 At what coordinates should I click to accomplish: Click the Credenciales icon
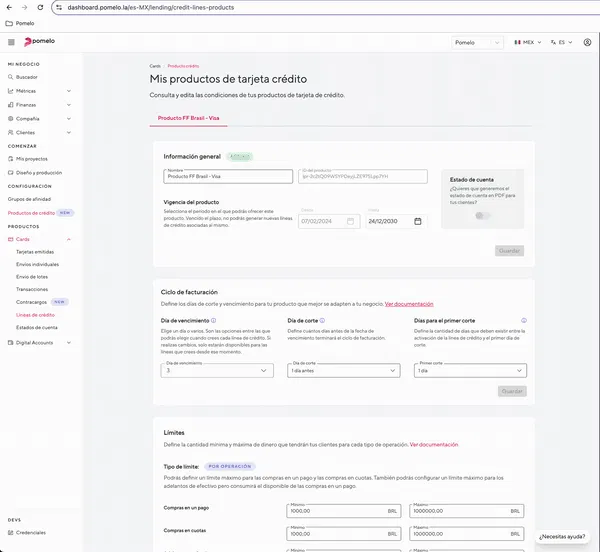point(11,532)
